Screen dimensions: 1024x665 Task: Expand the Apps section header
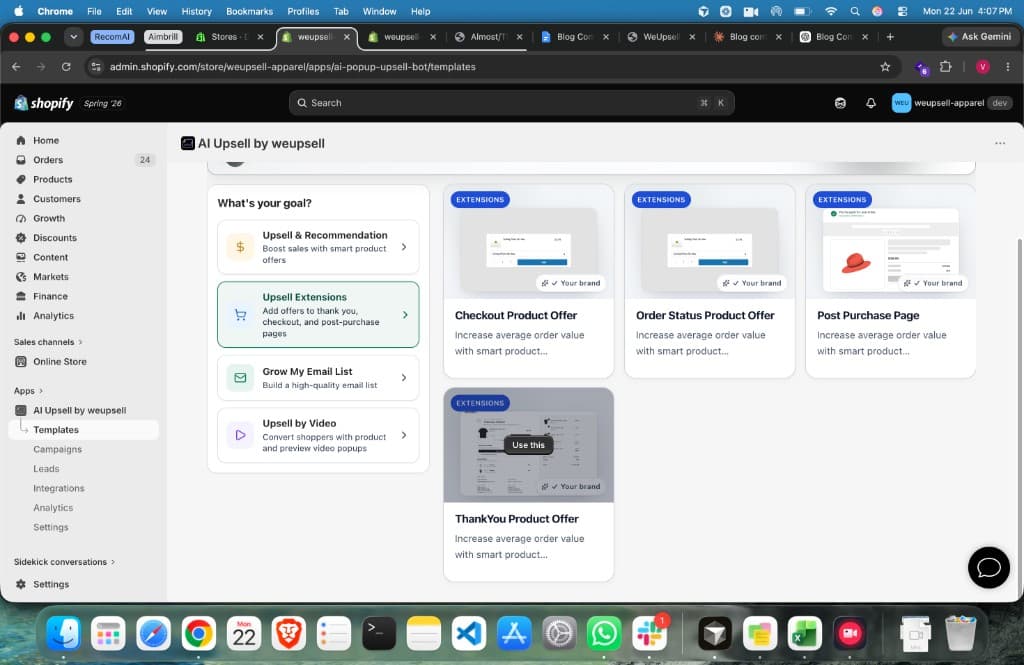point(28,391)
